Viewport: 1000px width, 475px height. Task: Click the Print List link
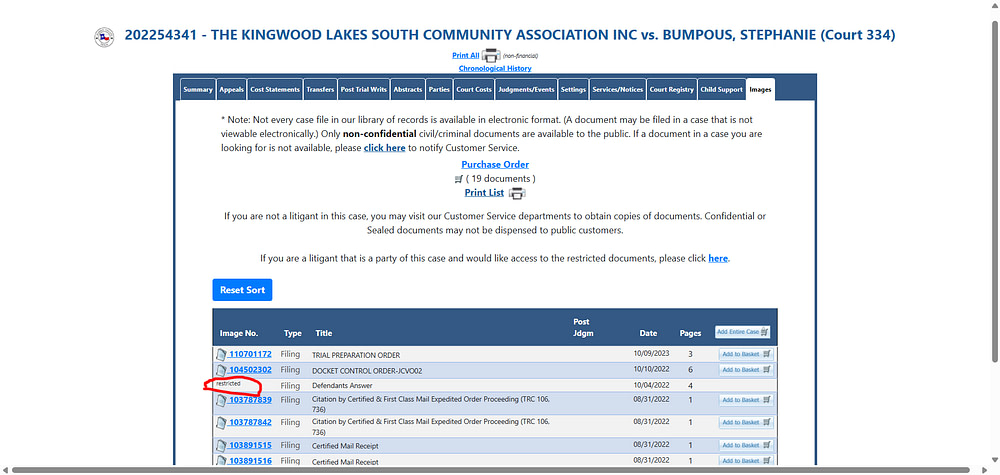(484, 193)
